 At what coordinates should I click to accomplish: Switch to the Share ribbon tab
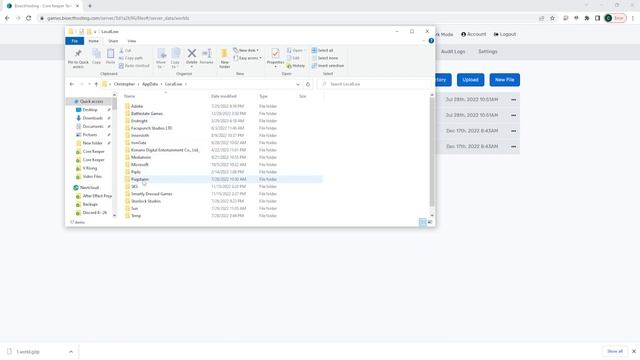point(113,41)
